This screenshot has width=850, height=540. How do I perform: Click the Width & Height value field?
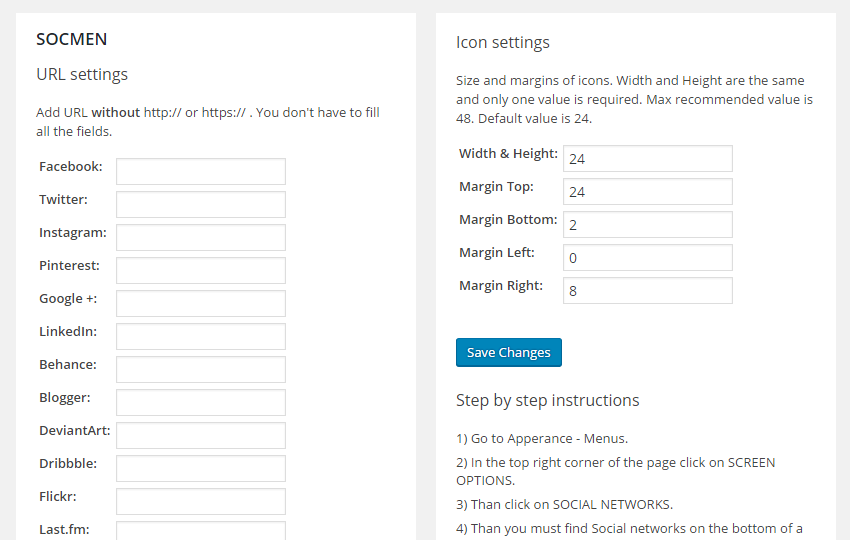click(x=648, y=159)
